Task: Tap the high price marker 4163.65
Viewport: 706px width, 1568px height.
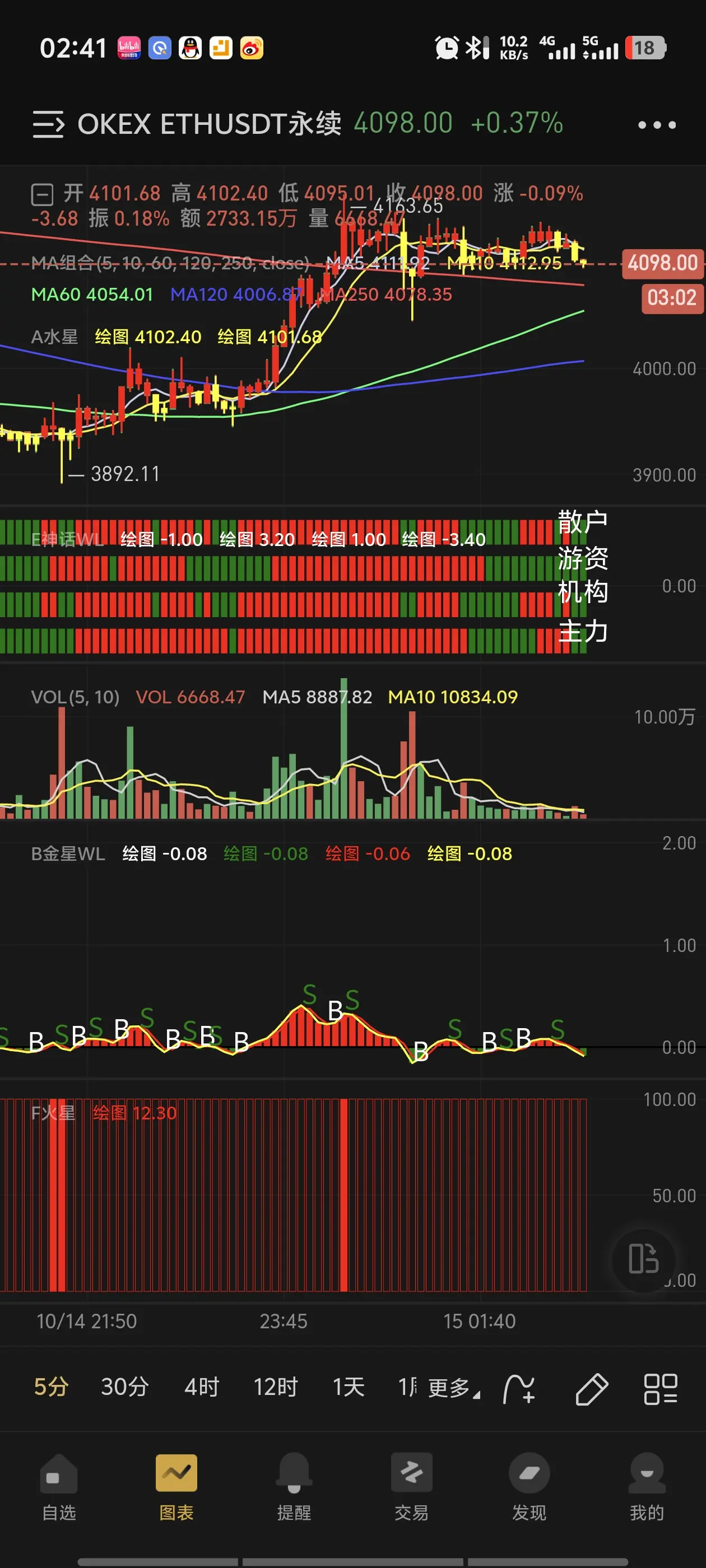Action: click(x=407, y=206)
